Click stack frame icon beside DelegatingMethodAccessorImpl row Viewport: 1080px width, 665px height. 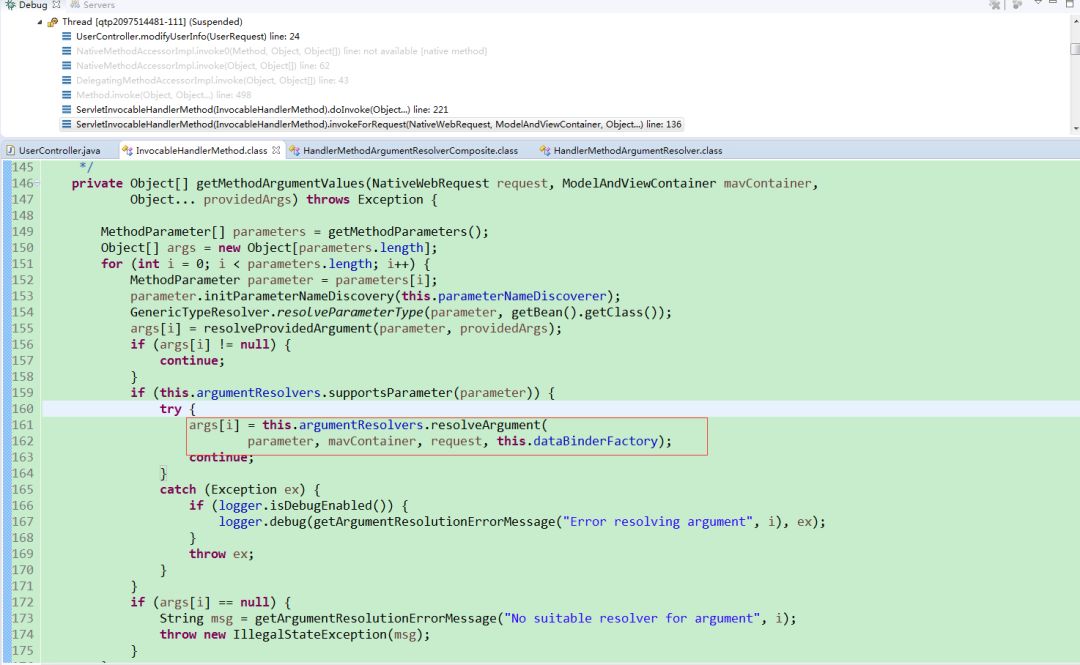coord(67,81)
